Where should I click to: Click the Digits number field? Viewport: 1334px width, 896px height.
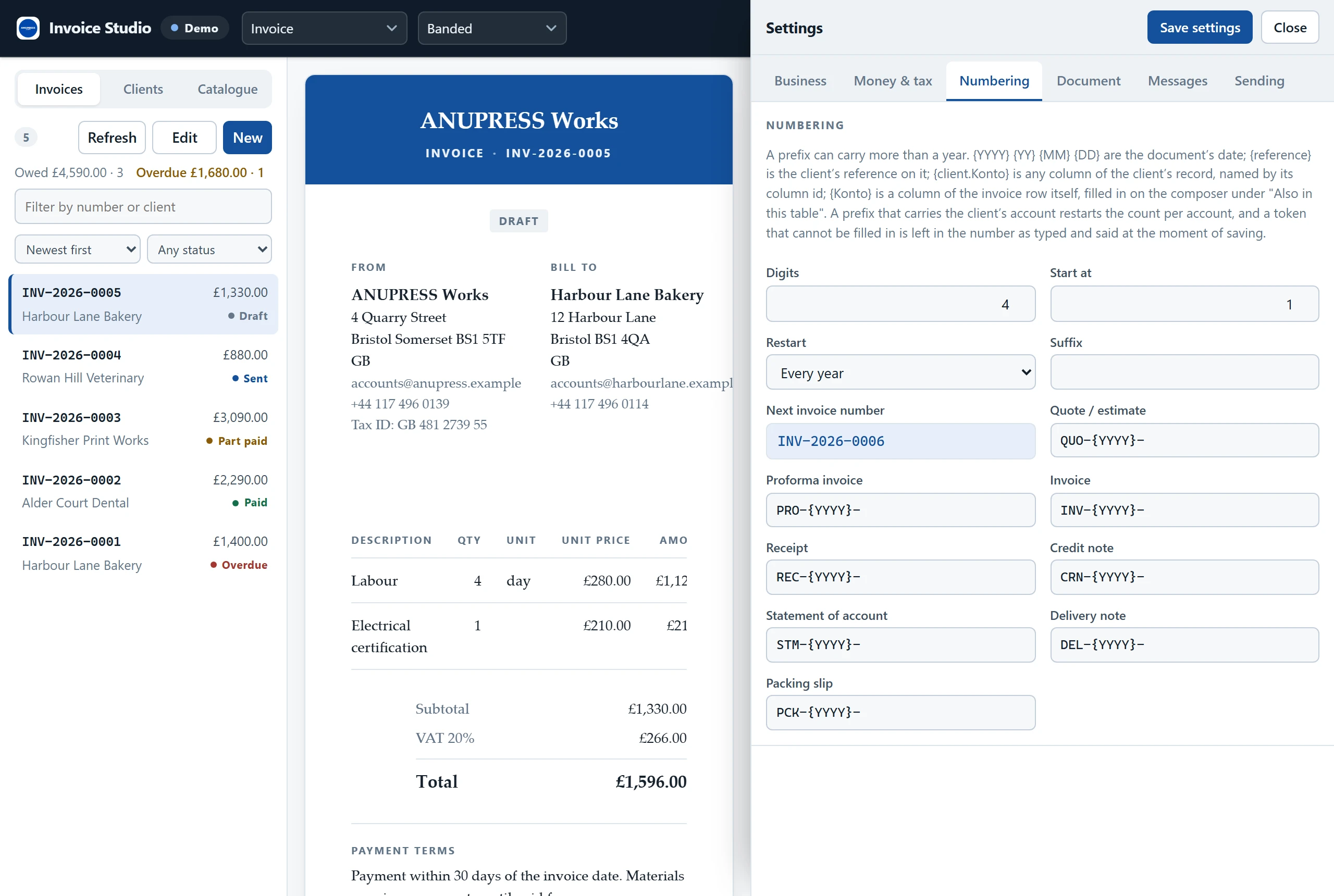tap(900, 304)
